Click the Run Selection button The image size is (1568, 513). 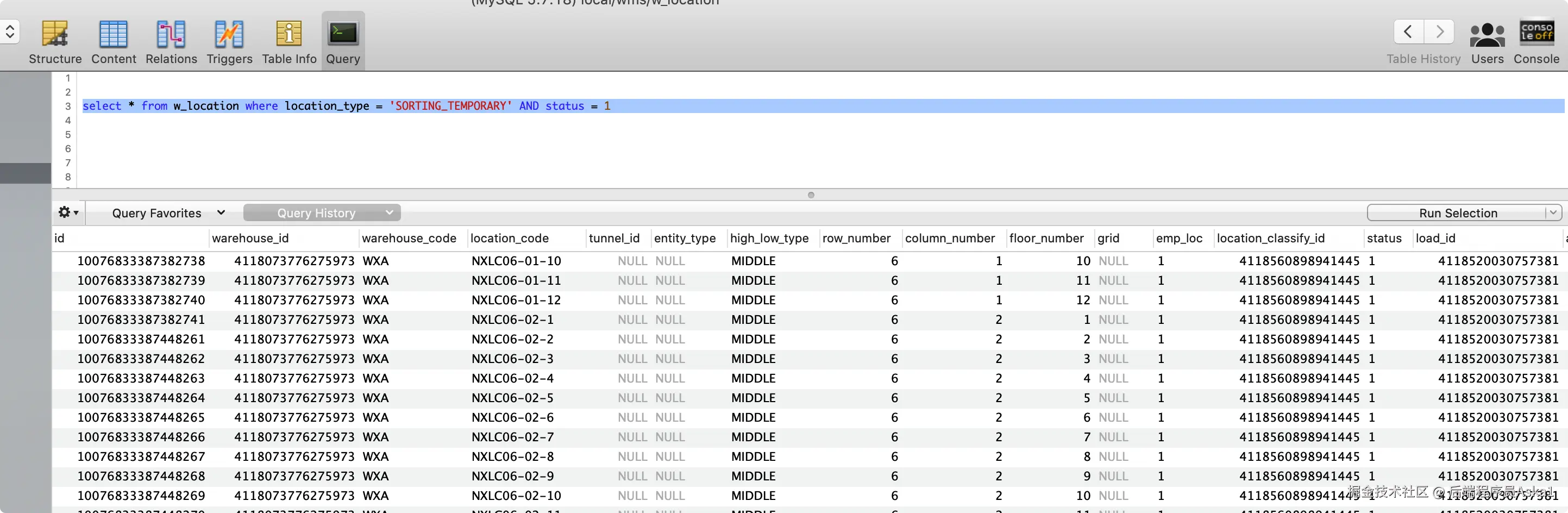click(x=1457, y=213)
